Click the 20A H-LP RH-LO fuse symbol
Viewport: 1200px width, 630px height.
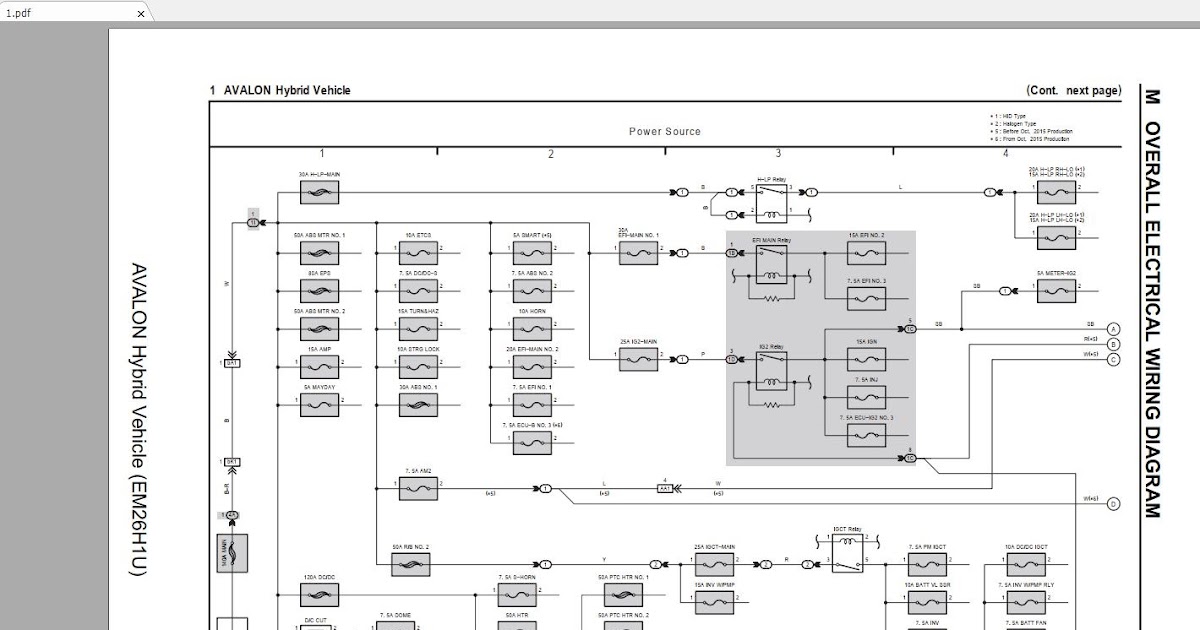(x=1056, y=191)
